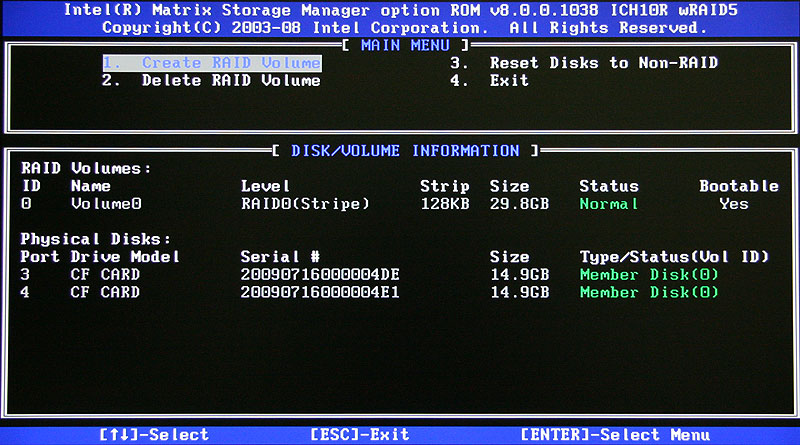
Task: Click serial number 200907160000004DE
Action: [320, 275]
